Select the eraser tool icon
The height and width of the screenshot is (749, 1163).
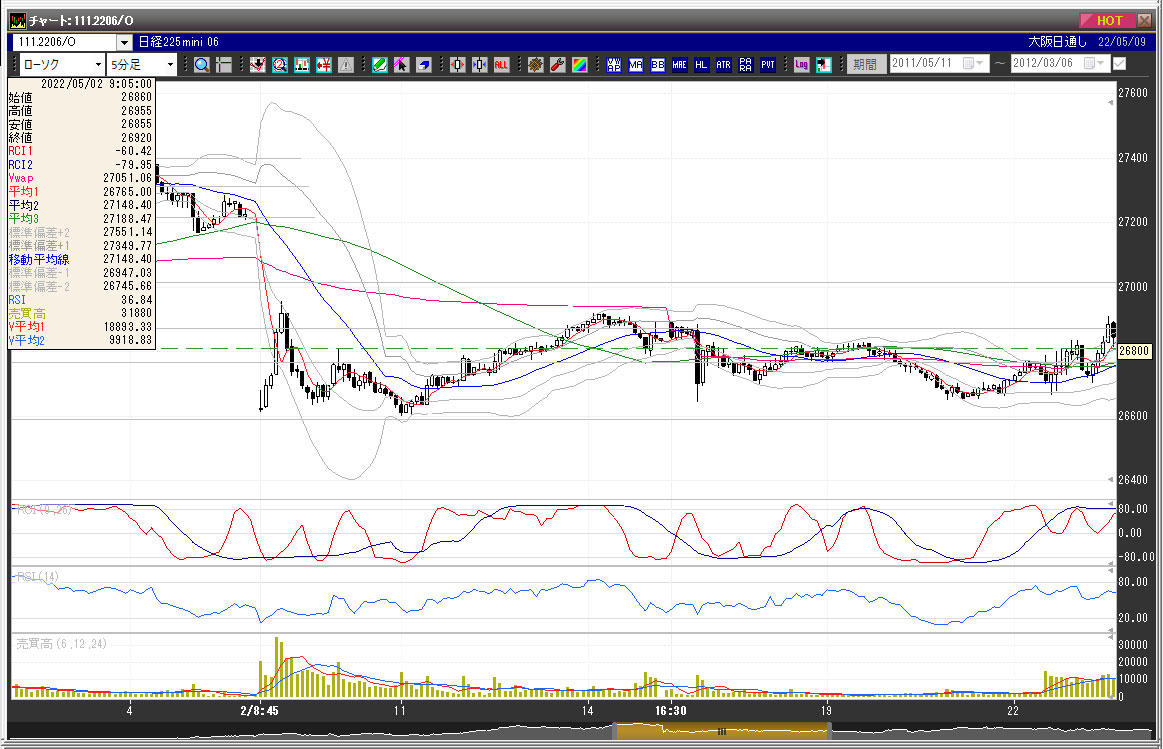pyautogui.click(x=424, y=65)
